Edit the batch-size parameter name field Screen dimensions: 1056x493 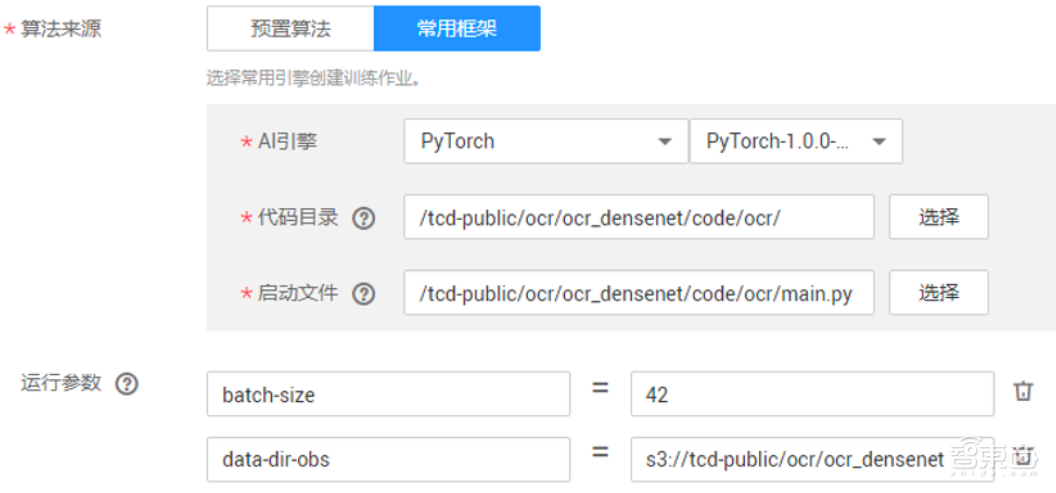[388, 394]
